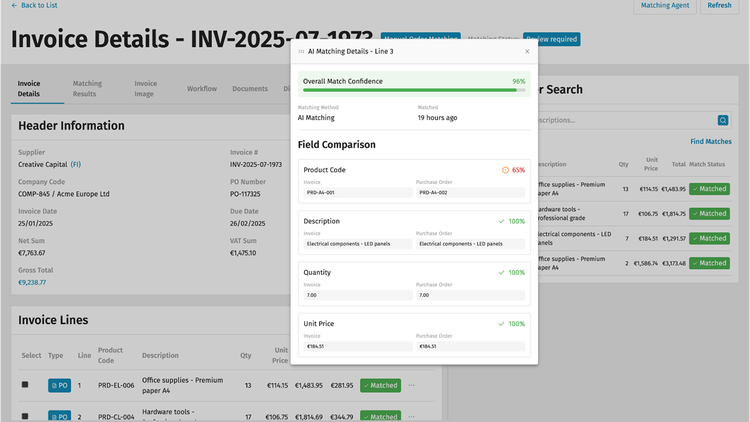The width and height of the screenshot is (750, 422).
Task: Click the PO type badge on line 1
Action: (x=59, y=385)
